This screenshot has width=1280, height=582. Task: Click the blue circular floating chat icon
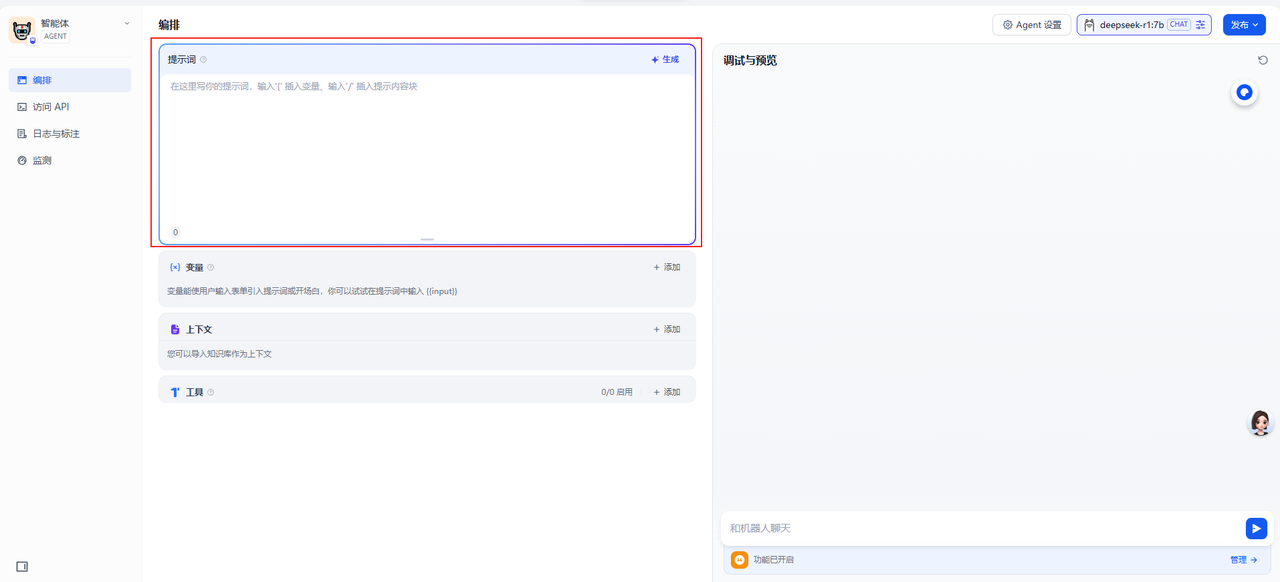1244,93
